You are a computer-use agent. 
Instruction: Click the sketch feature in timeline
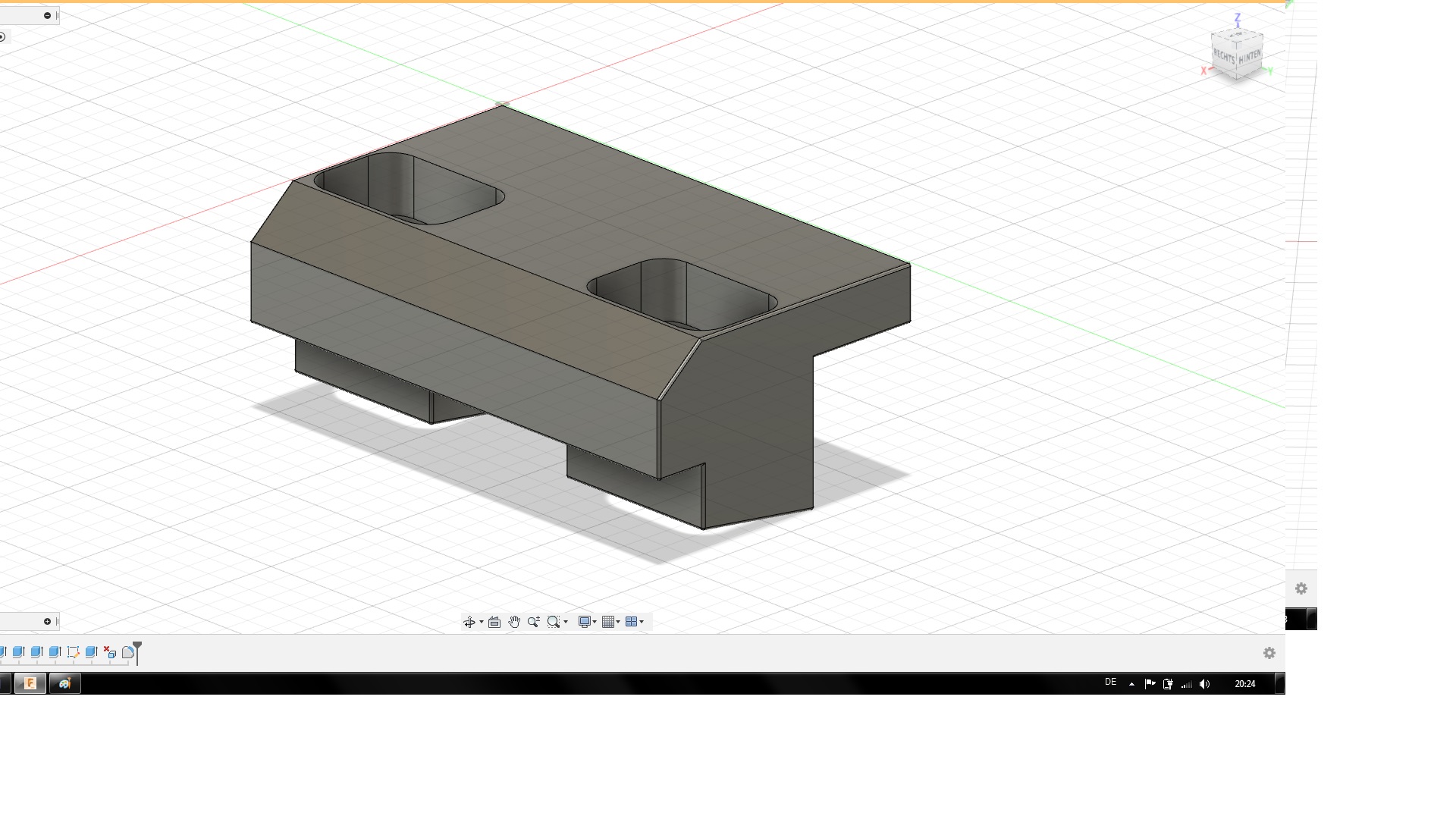pos(73,652)
